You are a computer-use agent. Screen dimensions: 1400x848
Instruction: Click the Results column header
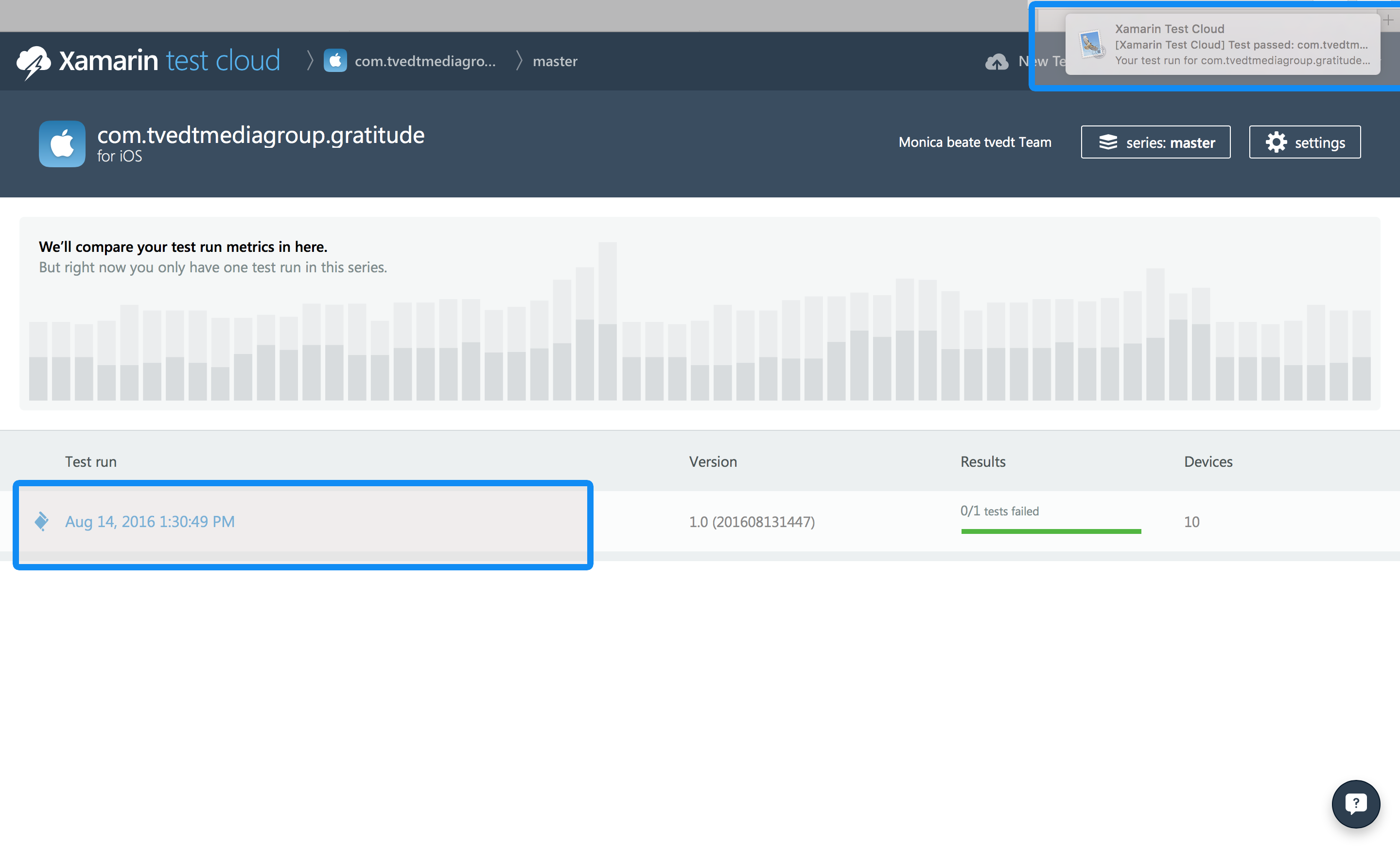[x=983, y=461]
